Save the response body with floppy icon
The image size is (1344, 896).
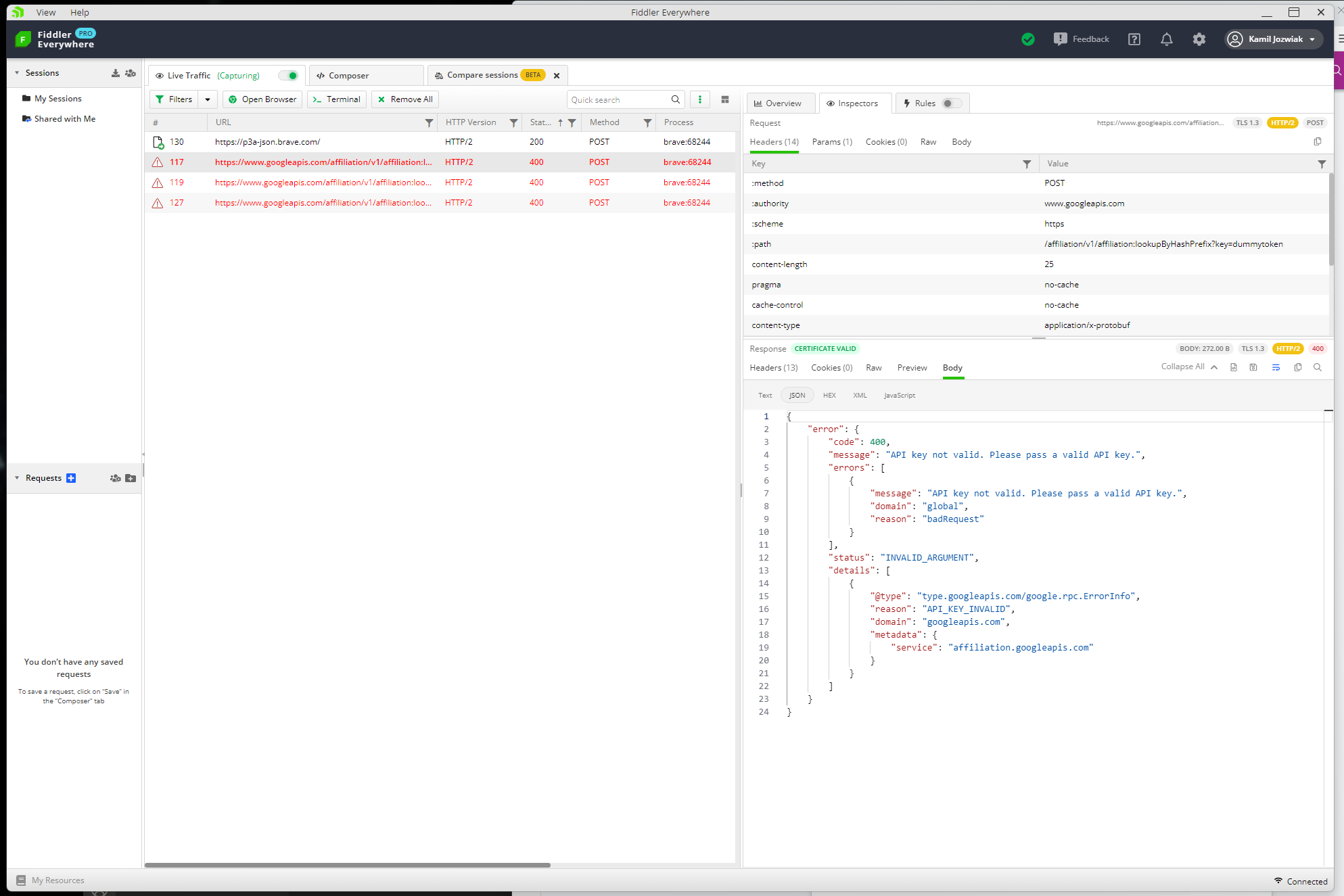coord(1253,367)
